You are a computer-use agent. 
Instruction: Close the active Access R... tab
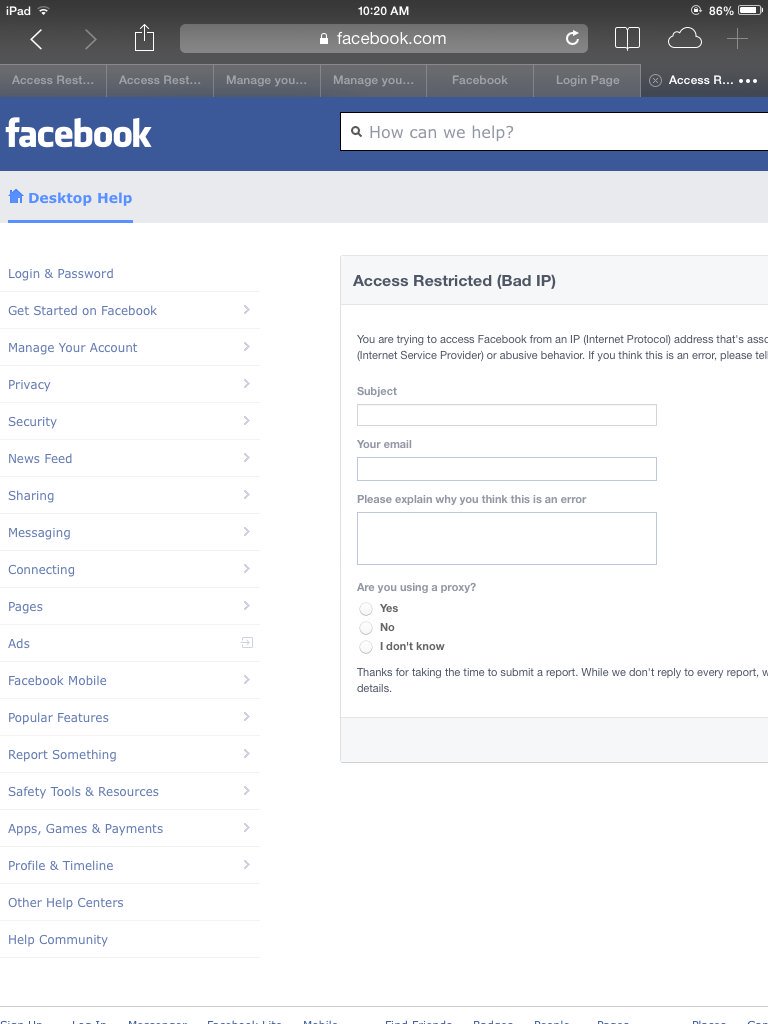(655, 80)
